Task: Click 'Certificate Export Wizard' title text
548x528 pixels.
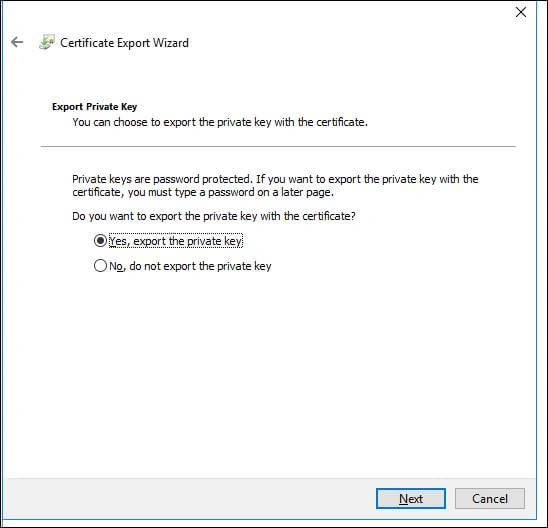Action: 124,43
